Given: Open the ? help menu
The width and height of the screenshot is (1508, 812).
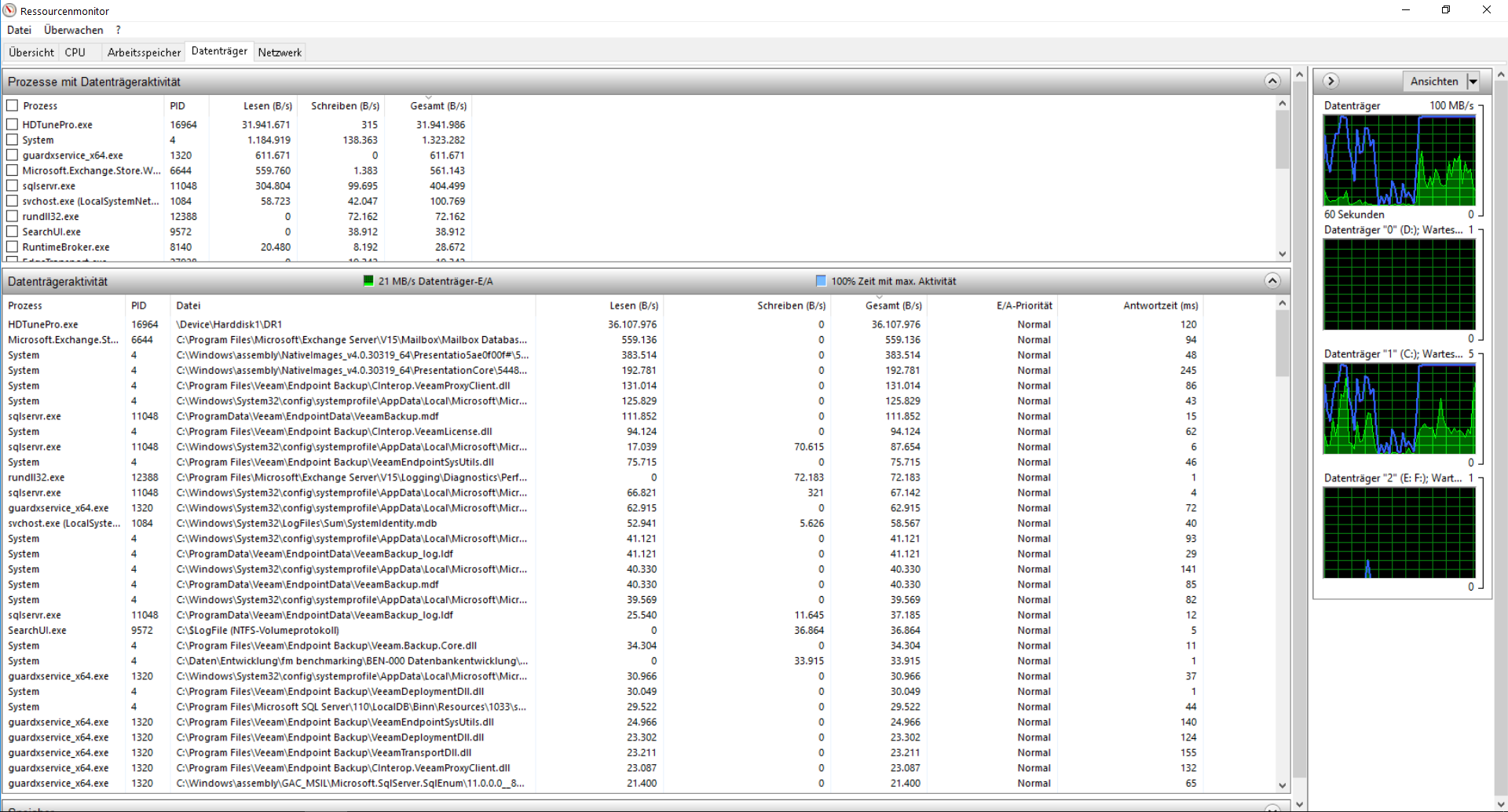Looking at the screenshot, I should tap(117, 30).
